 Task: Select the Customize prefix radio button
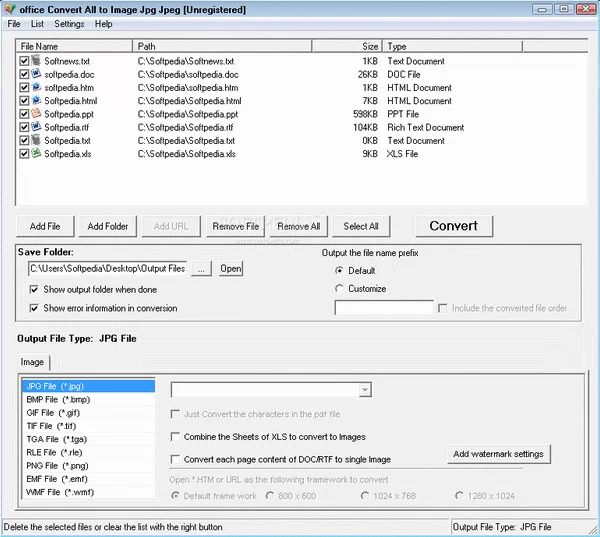tap(339, 289)
